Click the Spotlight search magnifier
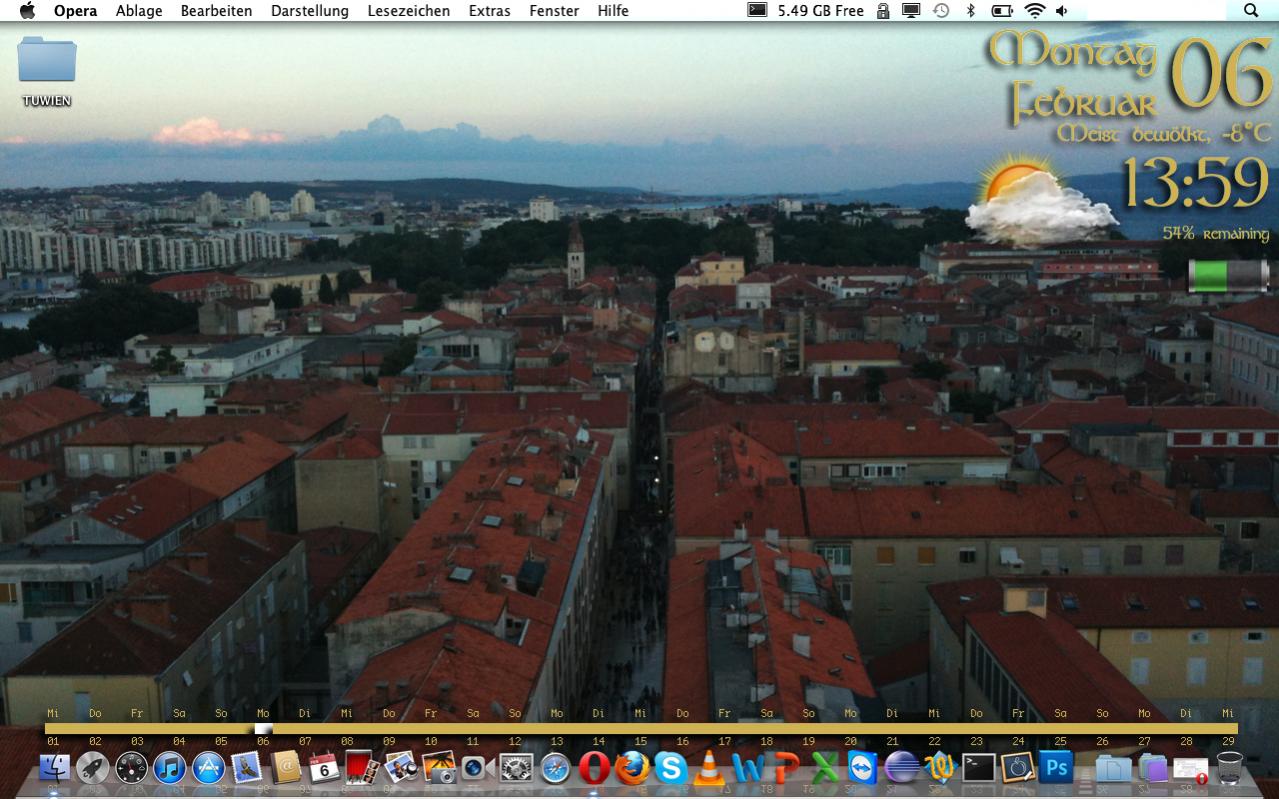 click(x=1251, y=11)
